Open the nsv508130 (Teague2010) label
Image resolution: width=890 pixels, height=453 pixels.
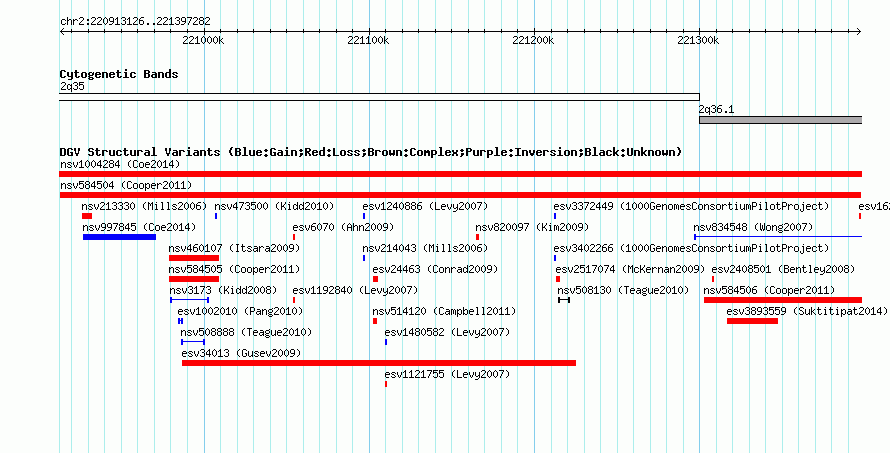click(624, 290)
